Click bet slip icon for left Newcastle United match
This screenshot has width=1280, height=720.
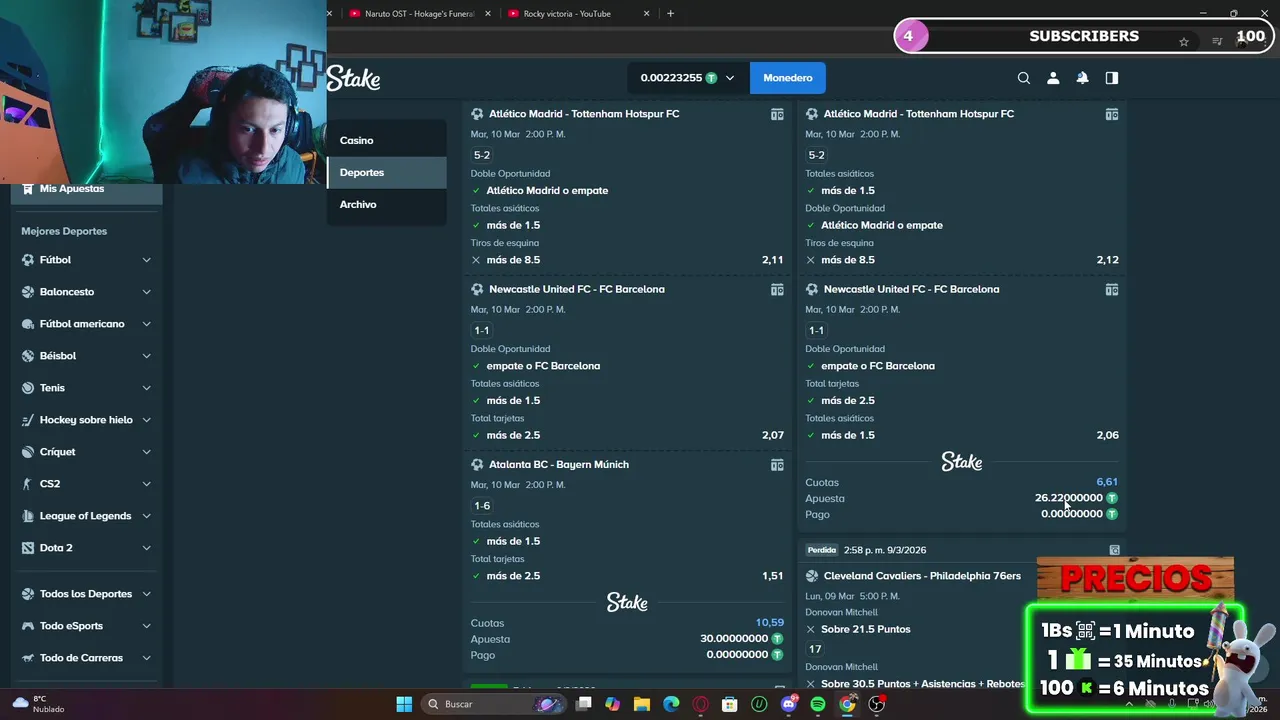(777, 290)
